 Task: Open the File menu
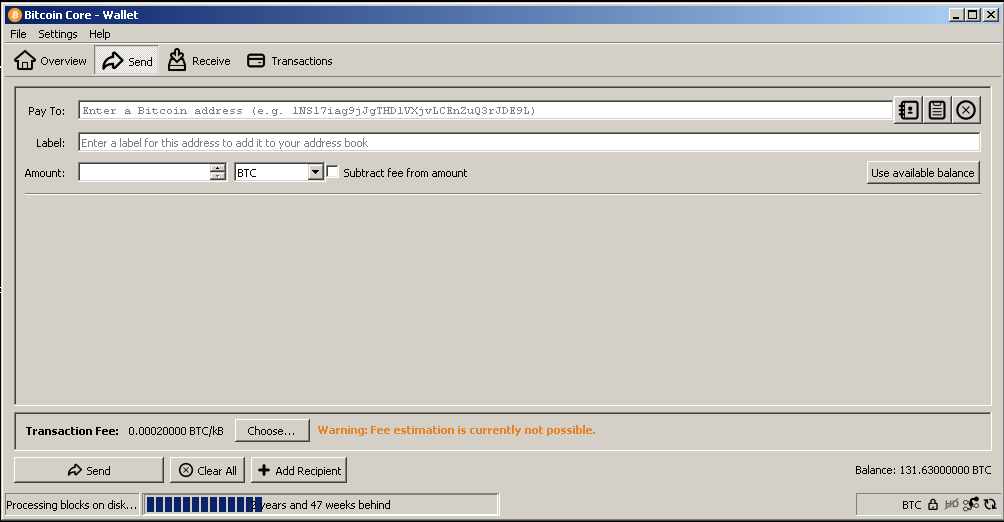click(x=18, y=34)
